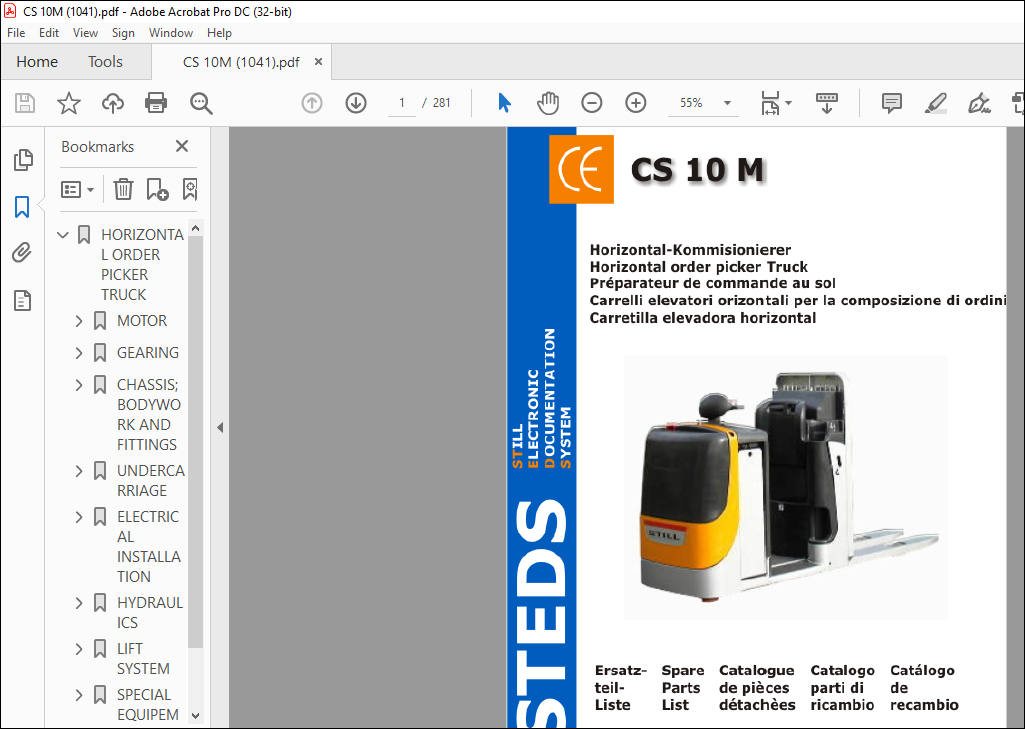Click the truck image in the PDF page
Screen dimensions: 1025x729
[x=785, y=488]
